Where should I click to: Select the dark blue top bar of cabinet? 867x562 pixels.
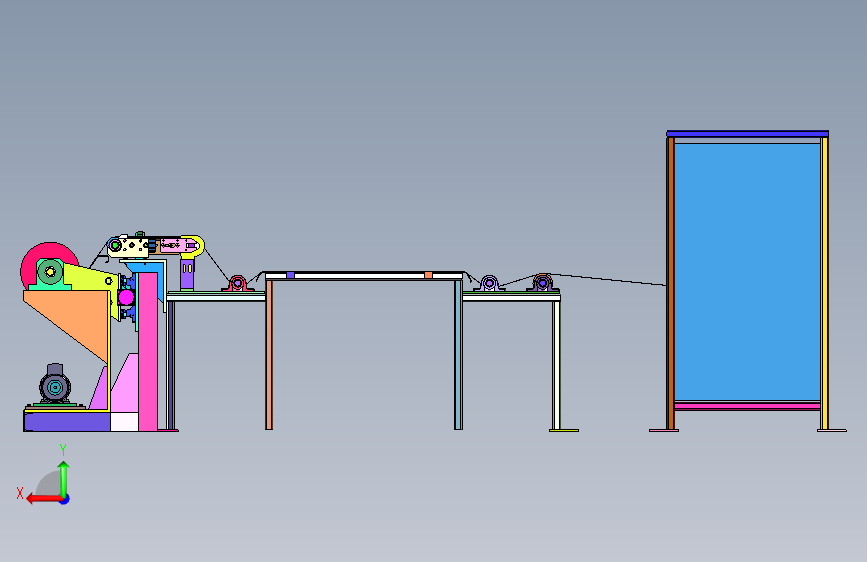pos(748,133)
